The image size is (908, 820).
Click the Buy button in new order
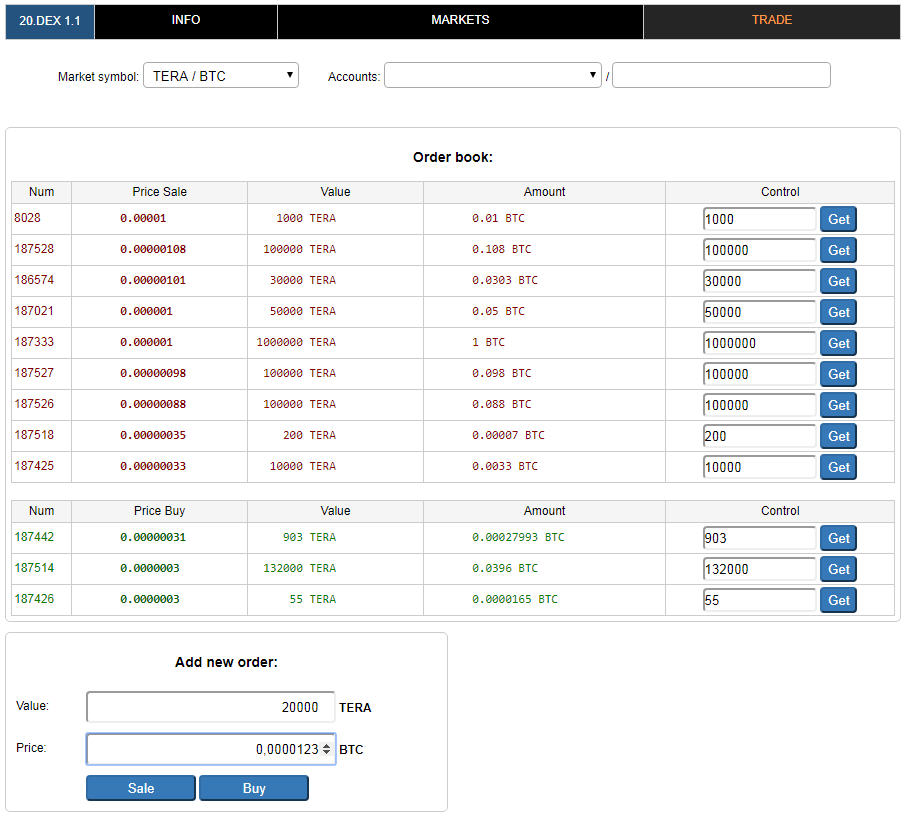(x=254, y=788)
